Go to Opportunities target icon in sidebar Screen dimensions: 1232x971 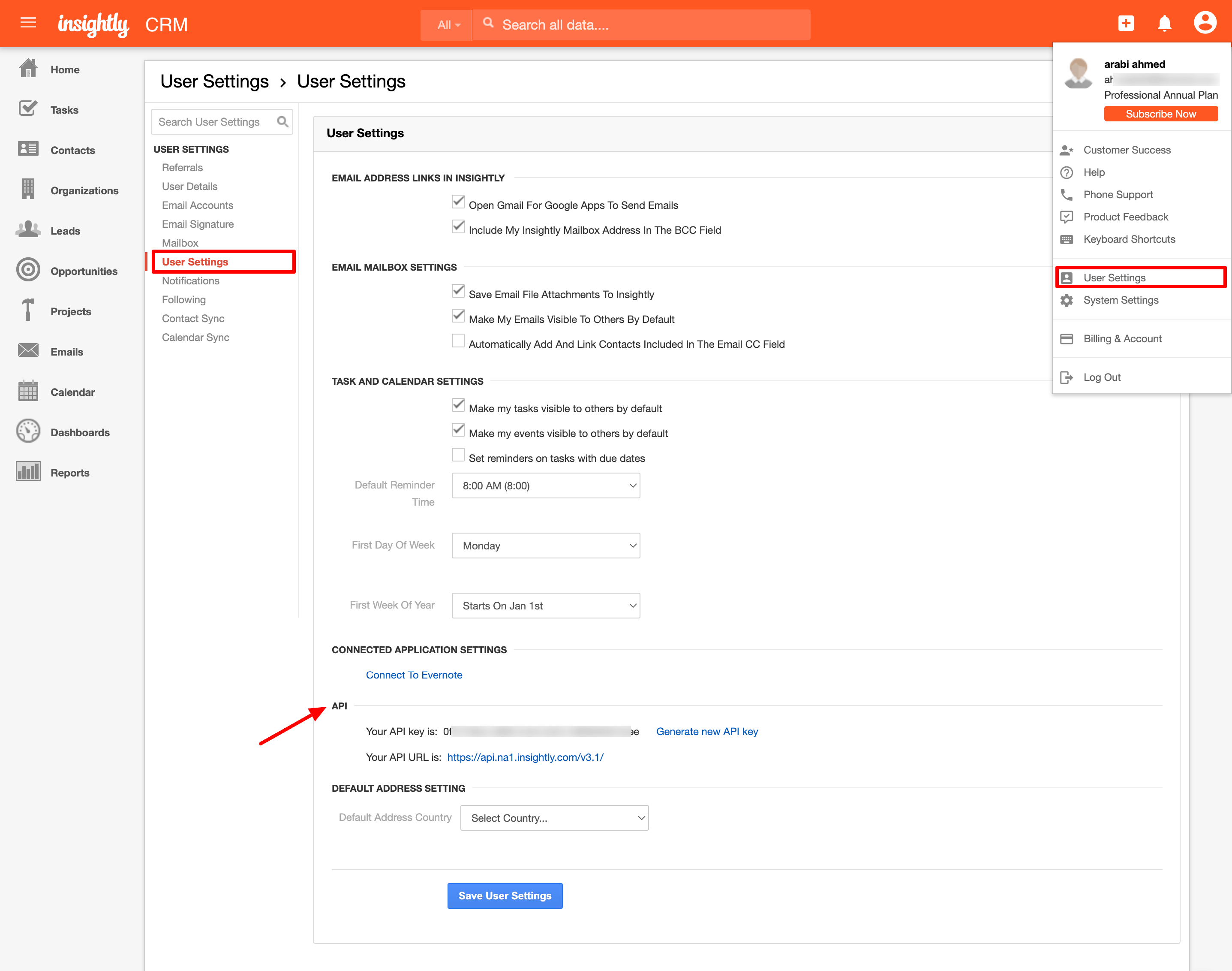[28, 270]
